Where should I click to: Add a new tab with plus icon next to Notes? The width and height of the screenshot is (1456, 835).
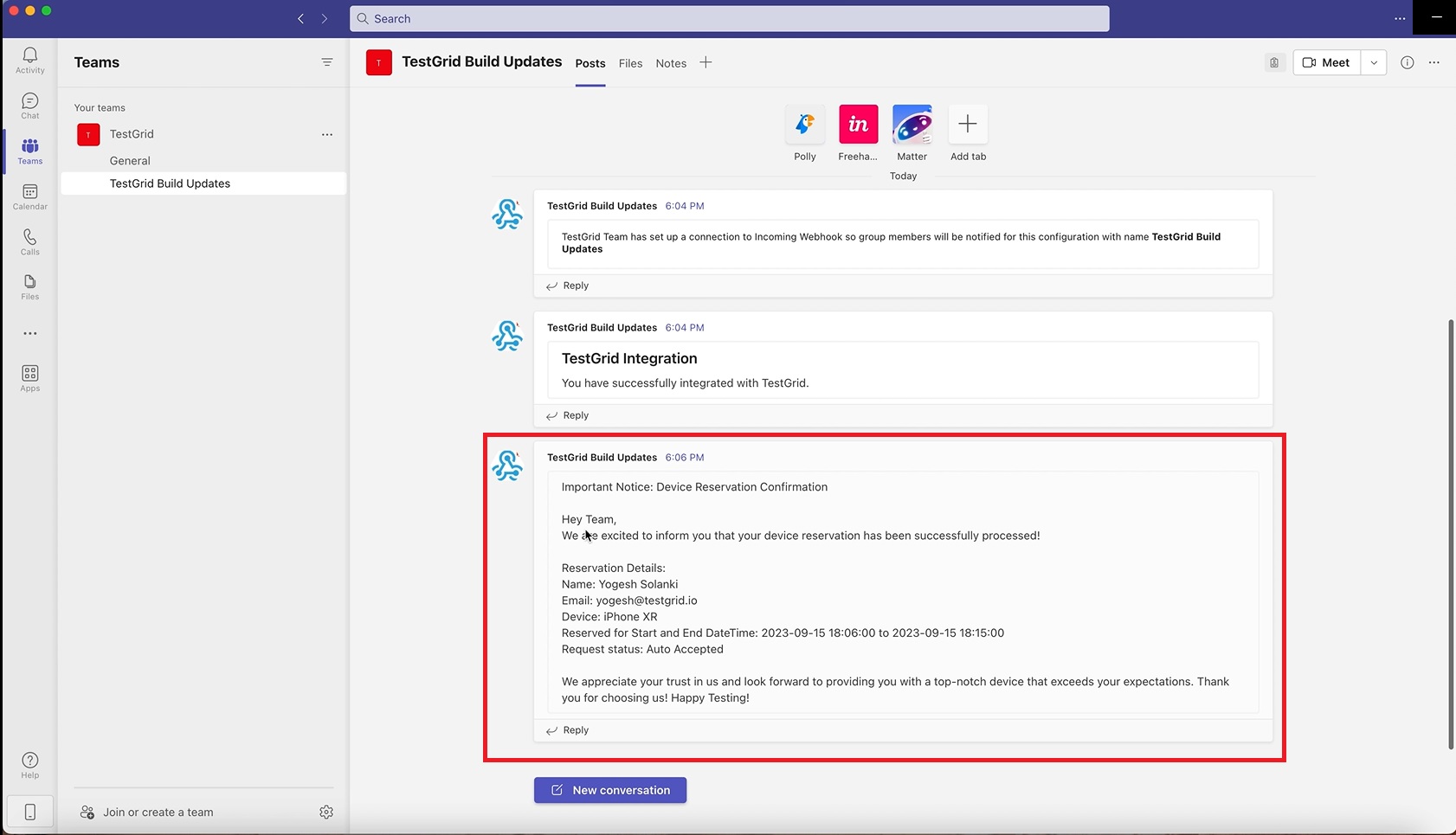click(x=705, y=62)
